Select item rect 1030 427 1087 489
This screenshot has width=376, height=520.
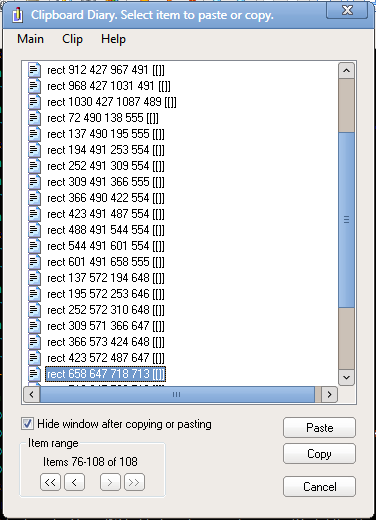click(x=112, y=102)
